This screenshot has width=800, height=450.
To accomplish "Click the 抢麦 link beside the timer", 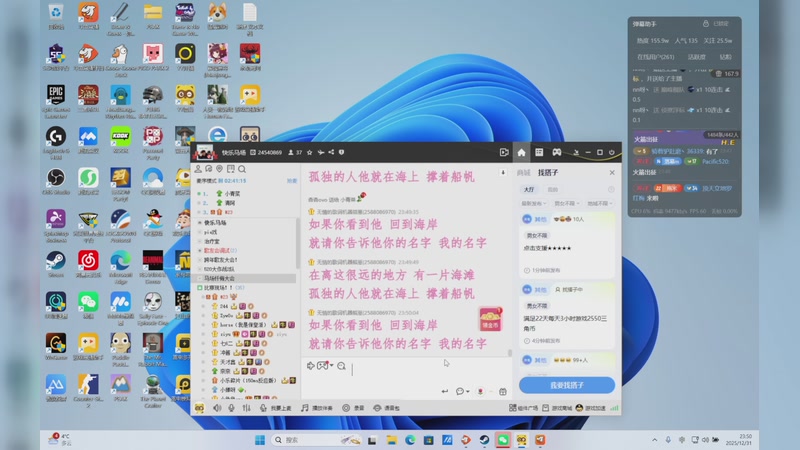I will (291, 181).
